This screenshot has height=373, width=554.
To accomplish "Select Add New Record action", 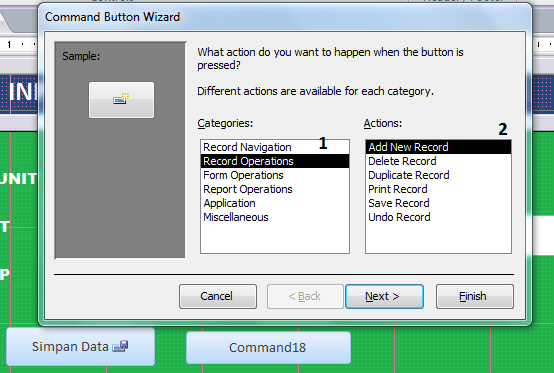I will (438, 147).
